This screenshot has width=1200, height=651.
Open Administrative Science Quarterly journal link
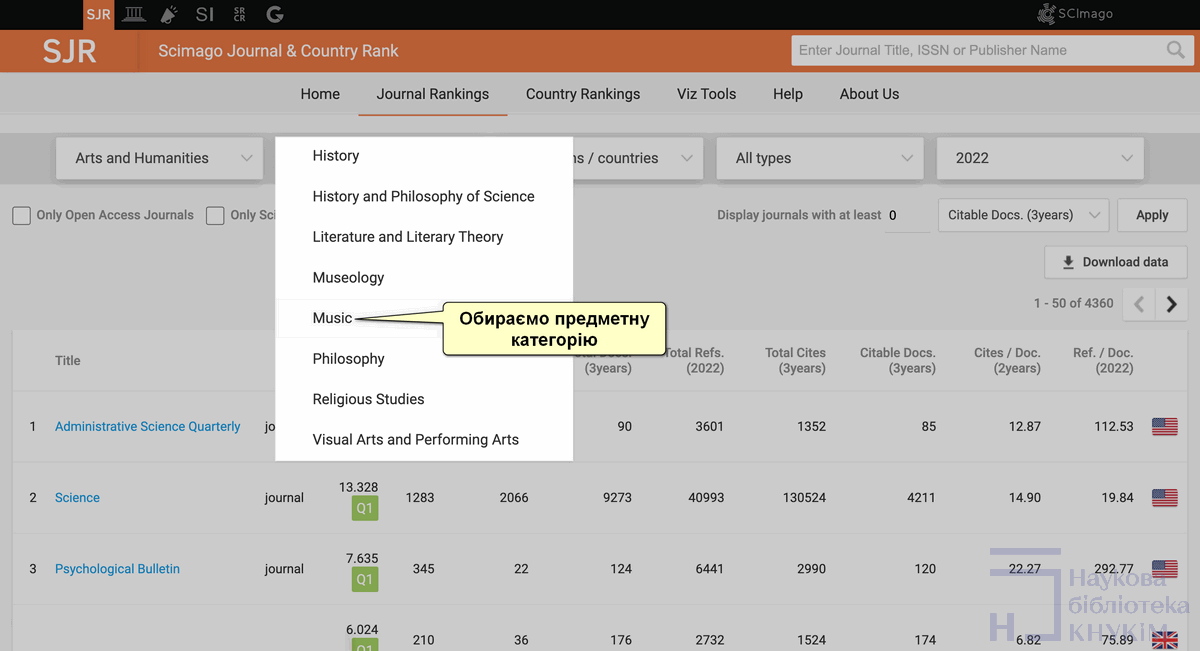pyautogui.click(x=148, y=426)
